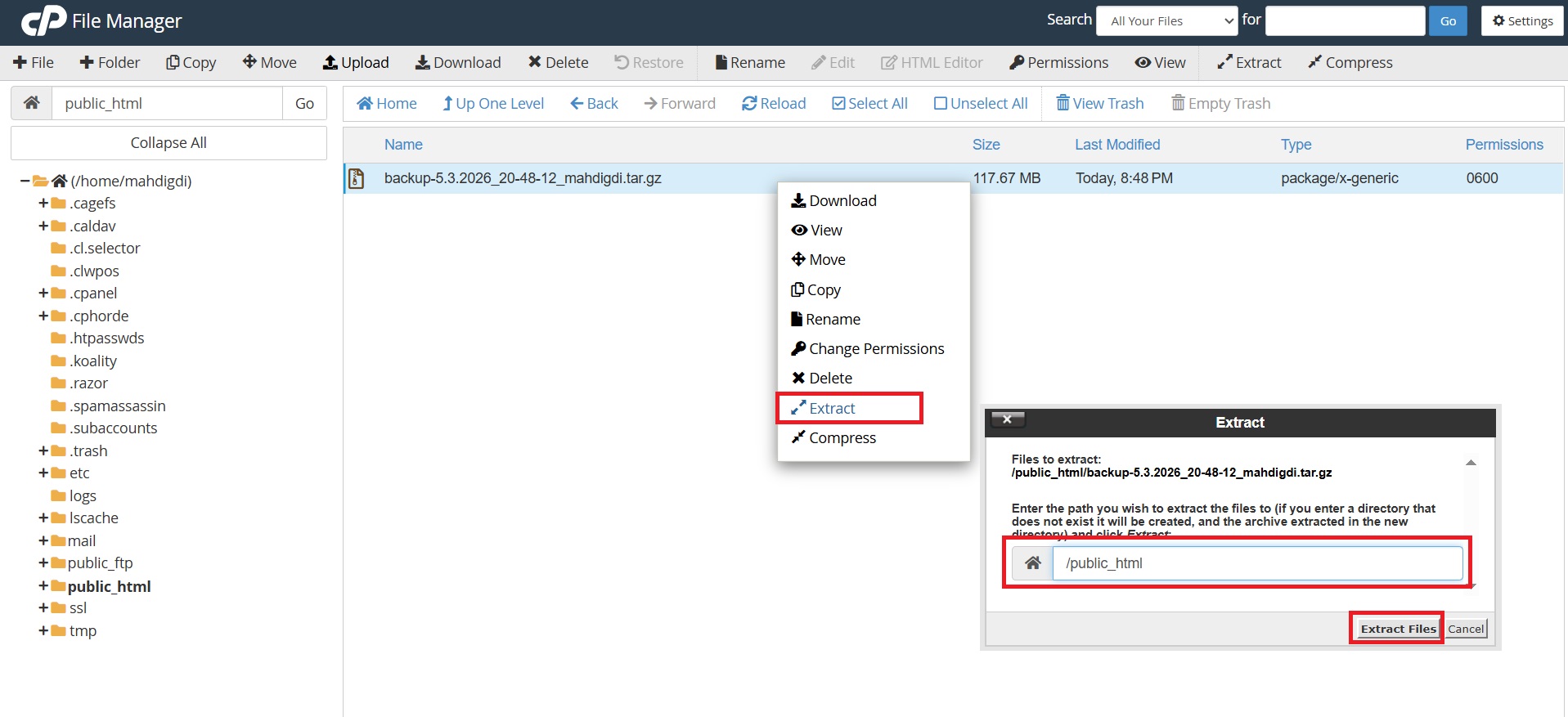This screenshot has height=717, width=1568.
Task: Click Extract in the top toolbar
Action: (1249, 63)
